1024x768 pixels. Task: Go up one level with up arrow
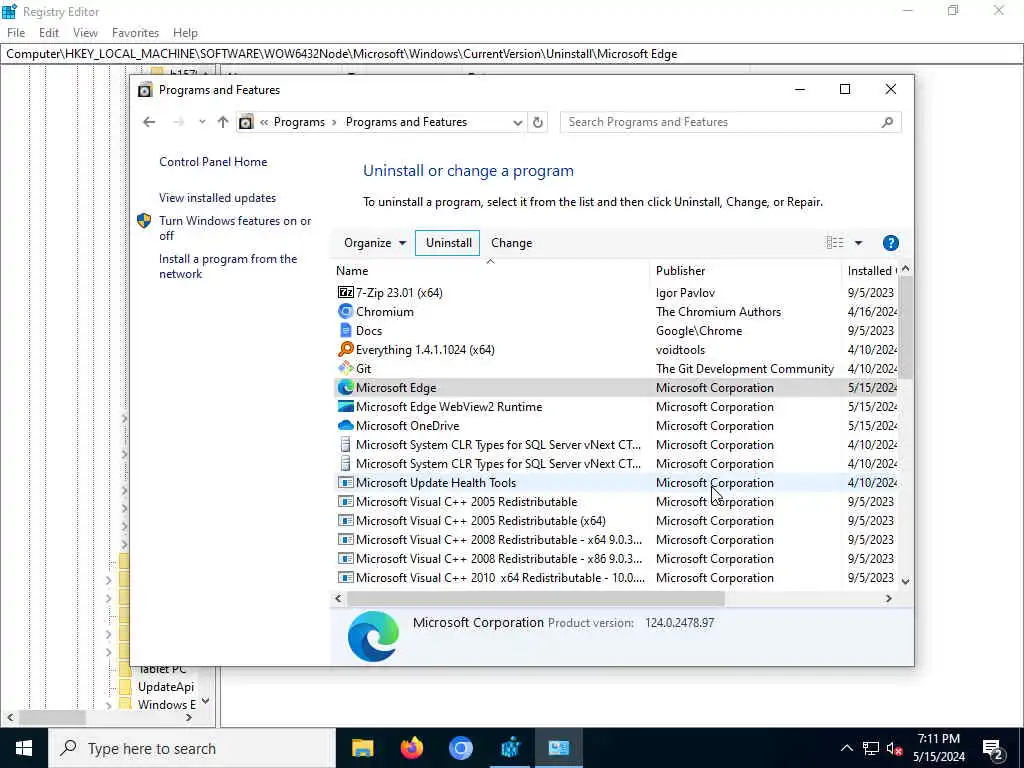tap(223, 122)
